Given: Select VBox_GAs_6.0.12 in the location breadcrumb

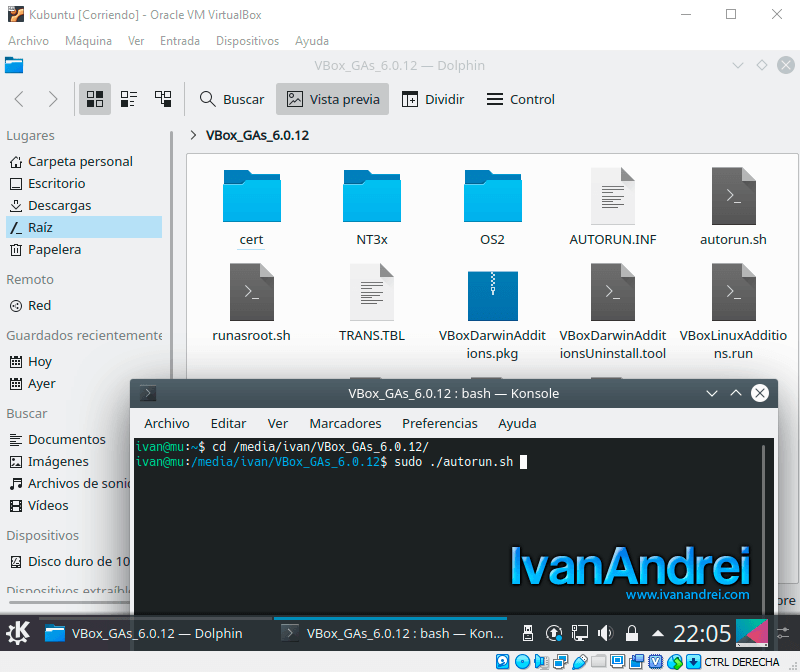Looking at the screenshot, I should [x=258, y=135].
